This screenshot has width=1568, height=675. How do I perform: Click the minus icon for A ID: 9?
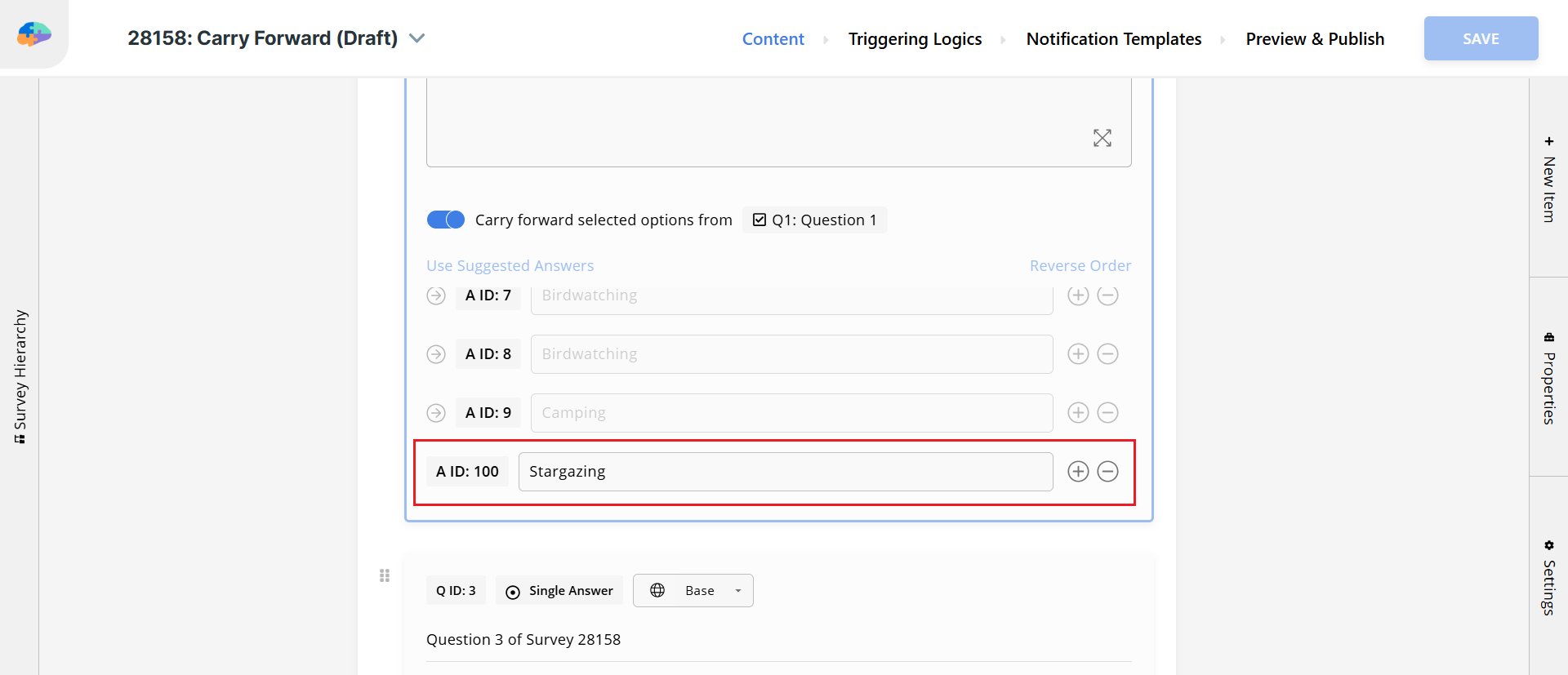[1107, 413]
